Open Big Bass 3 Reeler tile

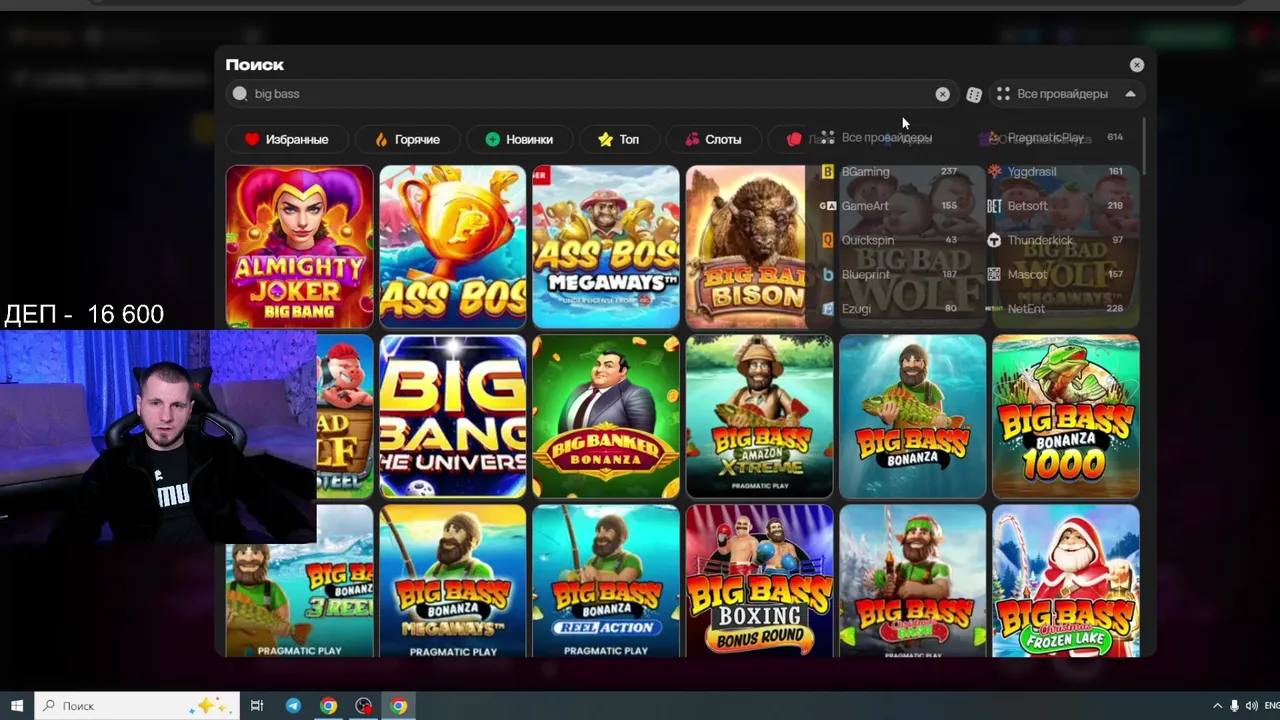299,581
